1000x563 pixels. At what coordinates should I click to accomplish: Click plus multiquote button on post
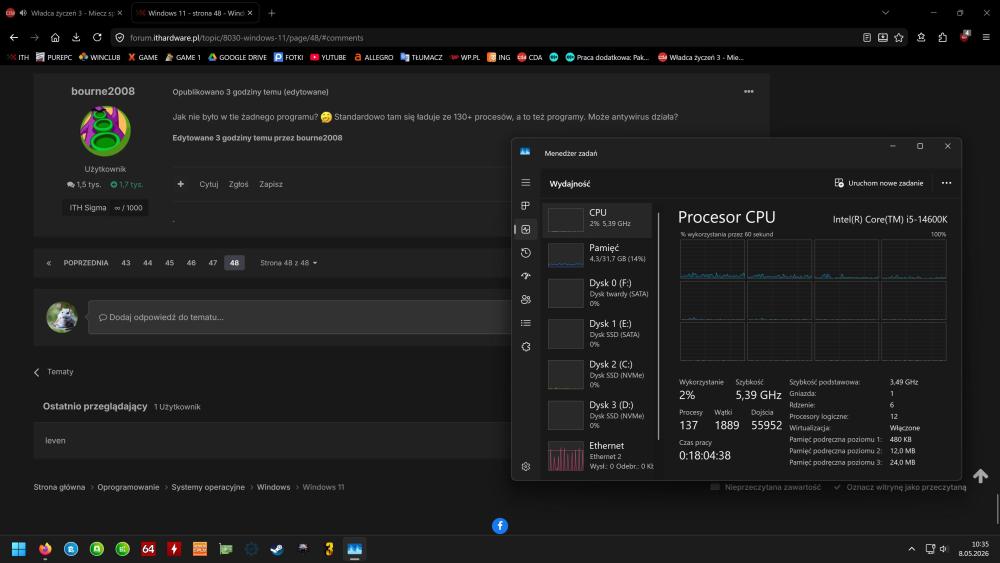[x=180, y=184]
